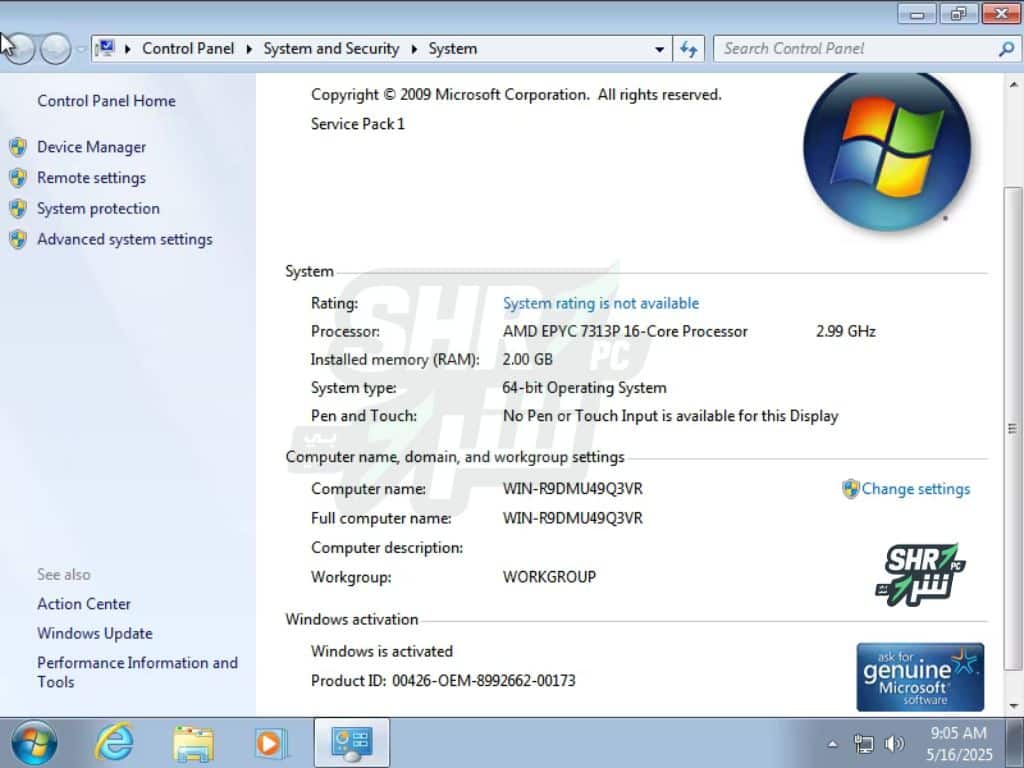Click the System breadcrumb
The image size is (1024, 768).
click(x=453, y=49)
